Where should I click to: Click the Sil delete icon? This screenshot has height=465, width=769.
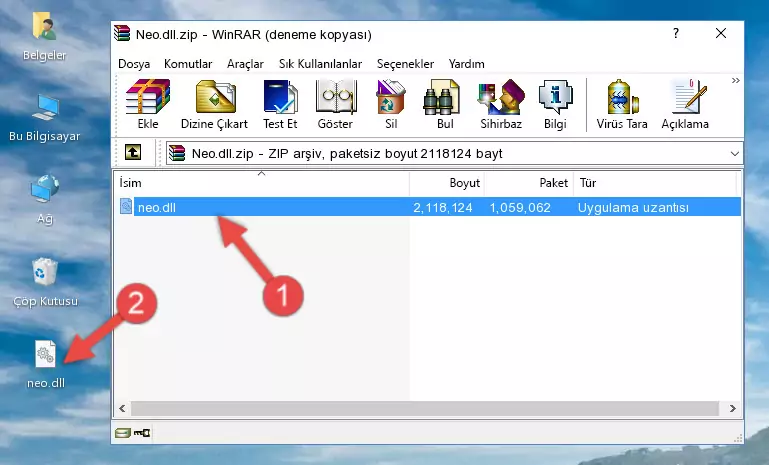391,104
